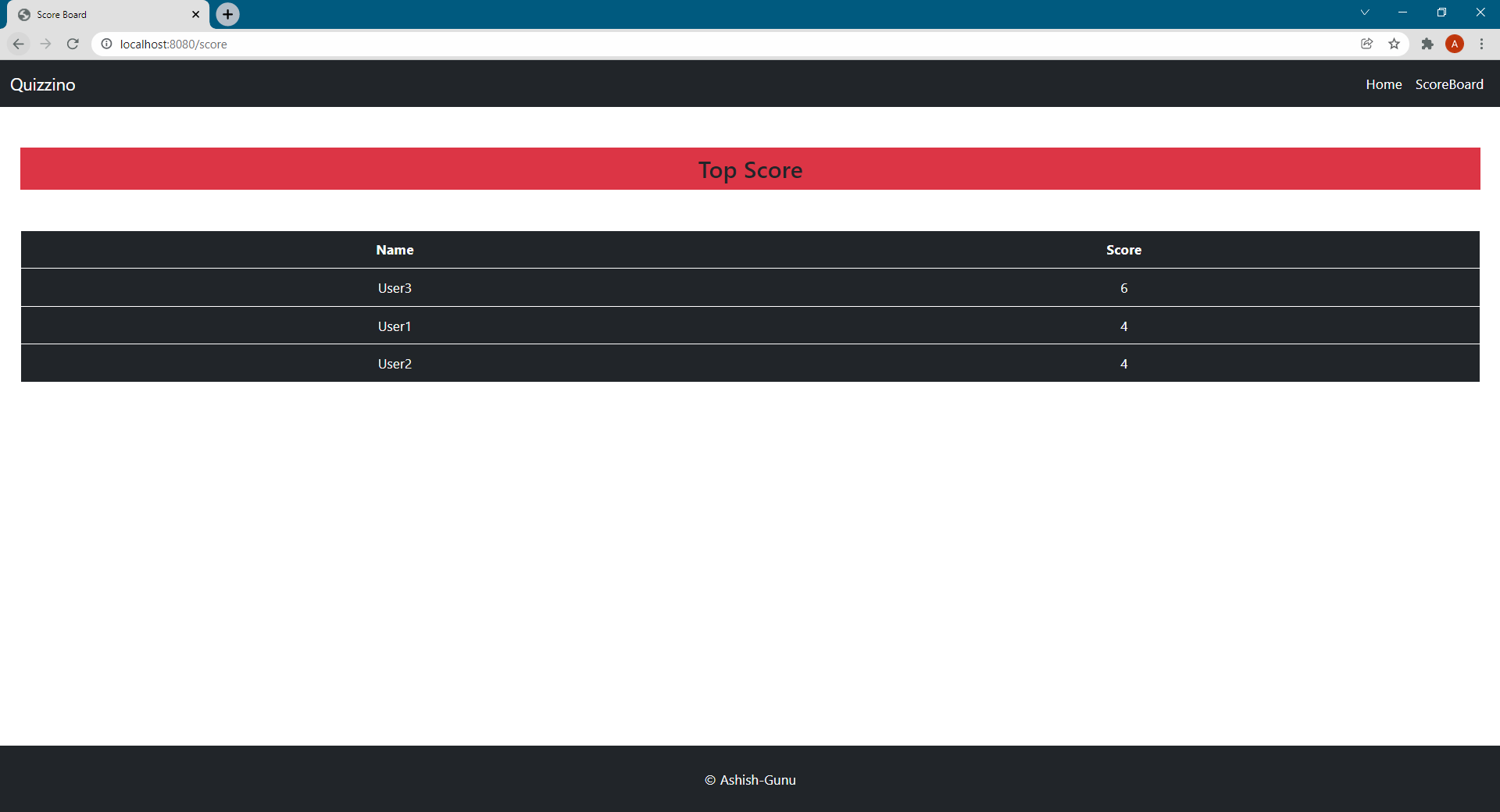The height and width of the screenshot is (812, 1500).
Task: Click the browser forward arrow
Action: tap(45, 44)
